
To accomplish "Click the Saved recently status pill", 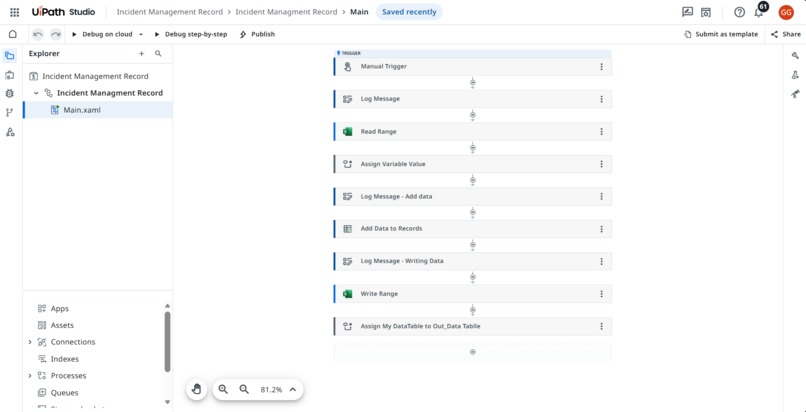I will point(409,12).
